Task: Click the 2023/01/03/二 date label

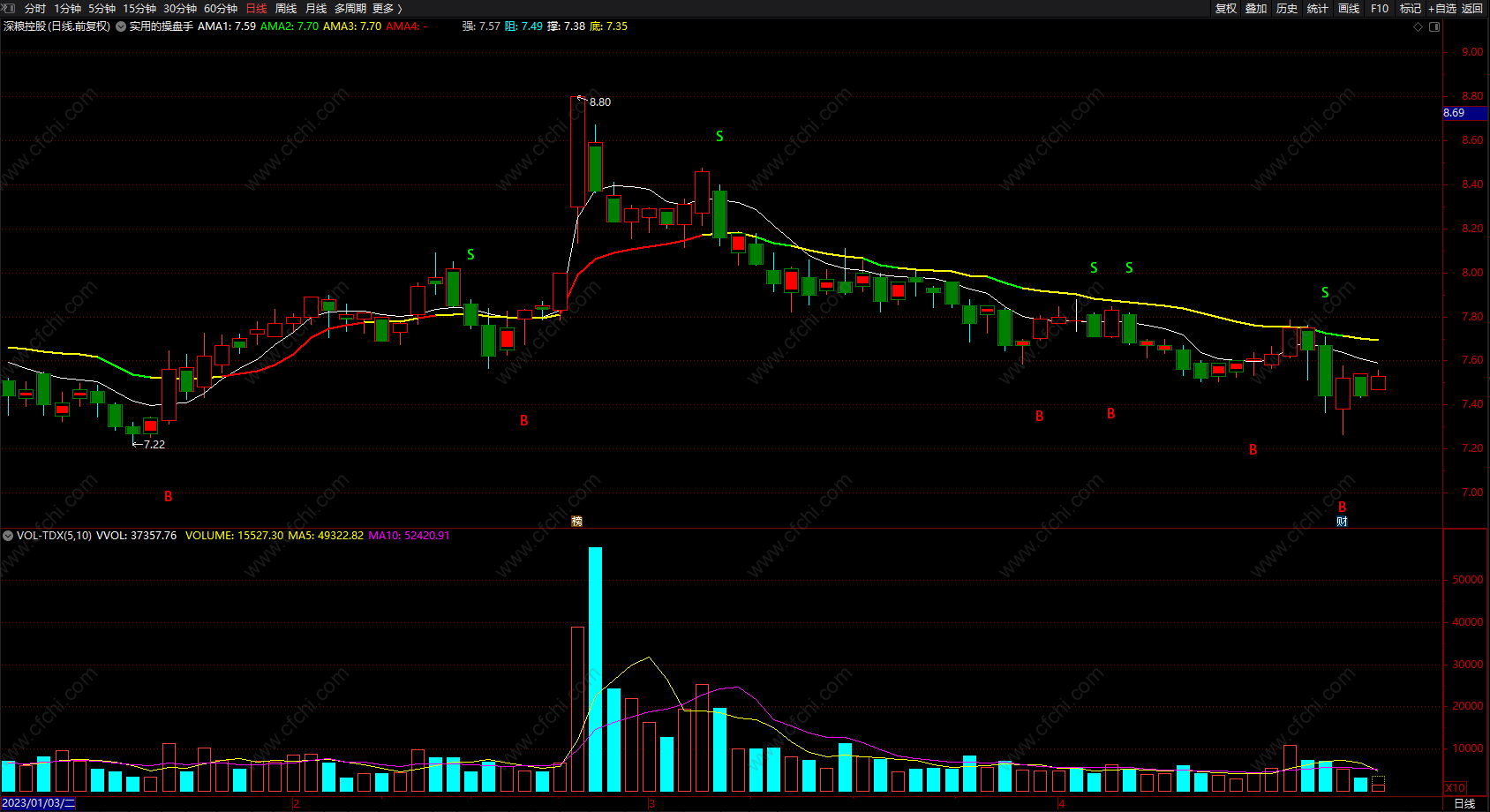Action: tap(39, 803)
